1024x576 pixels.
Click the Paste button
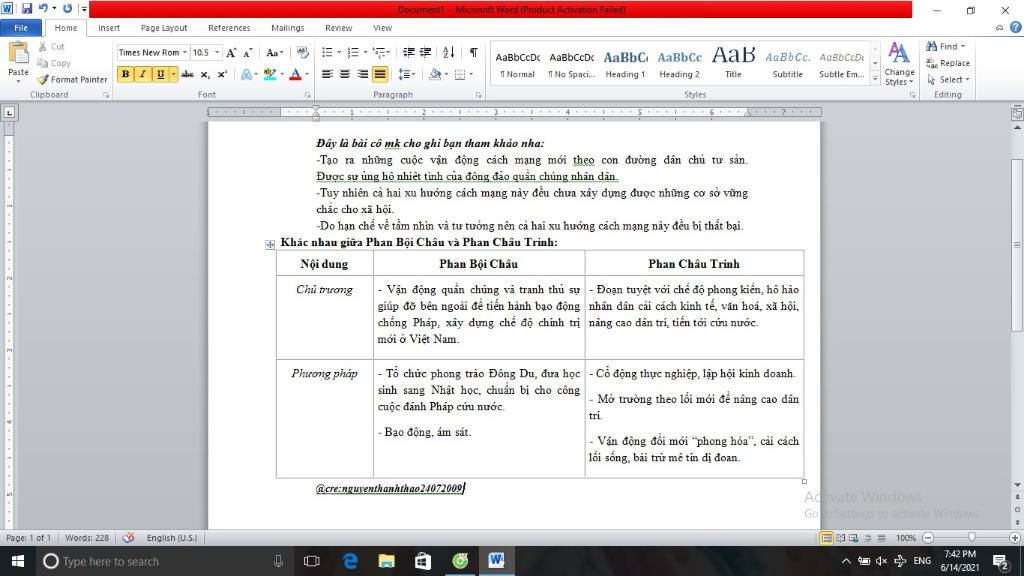tap(18, 63)
